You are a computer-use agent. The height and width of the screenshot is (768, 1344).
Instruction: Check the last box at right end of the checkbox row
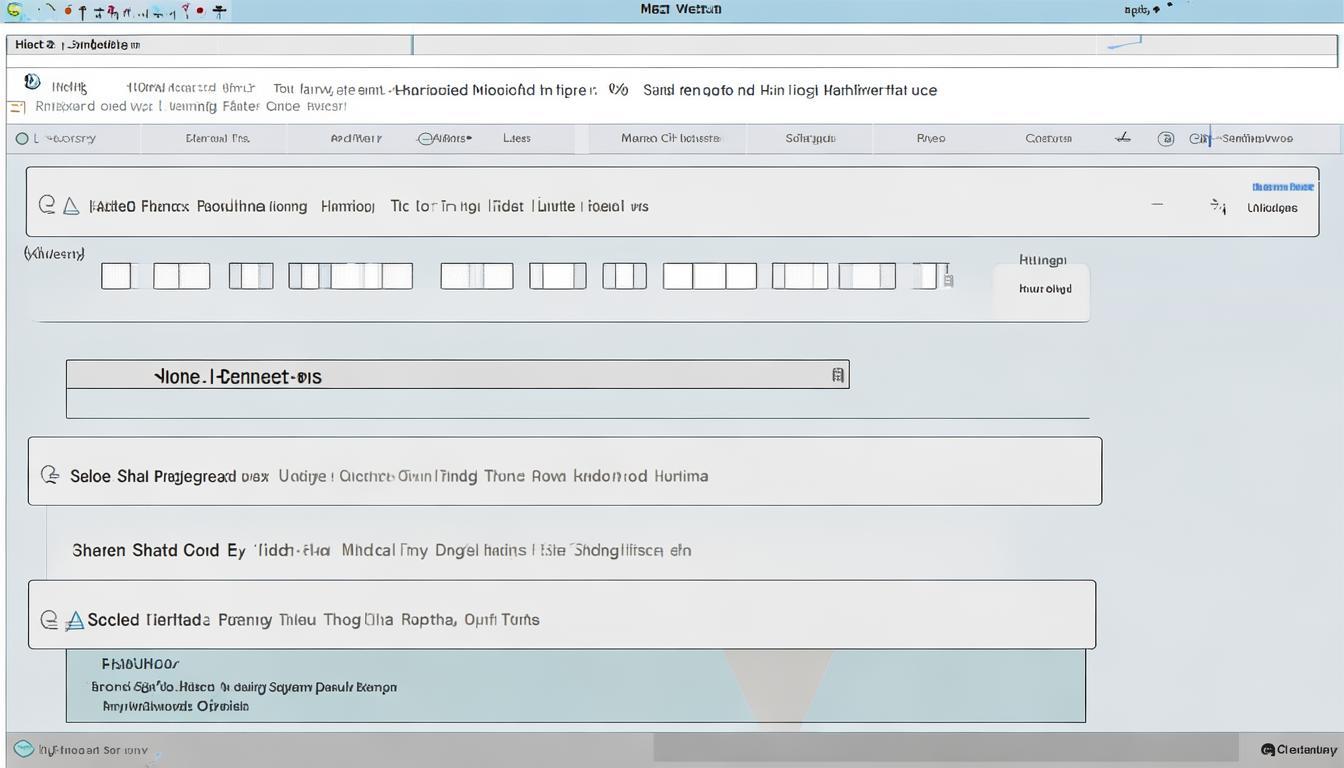pos(929,276)
